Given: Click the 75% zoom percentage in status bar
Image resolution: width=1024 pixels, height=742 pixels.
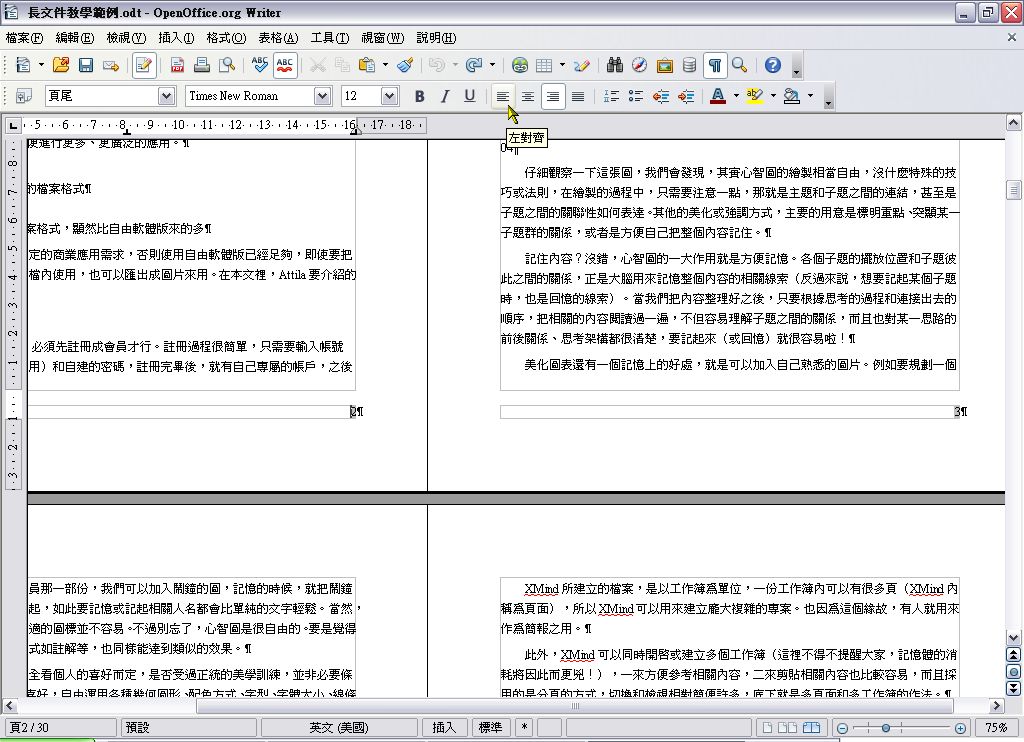Looking at the screenshot, I should tap(997, 728).
